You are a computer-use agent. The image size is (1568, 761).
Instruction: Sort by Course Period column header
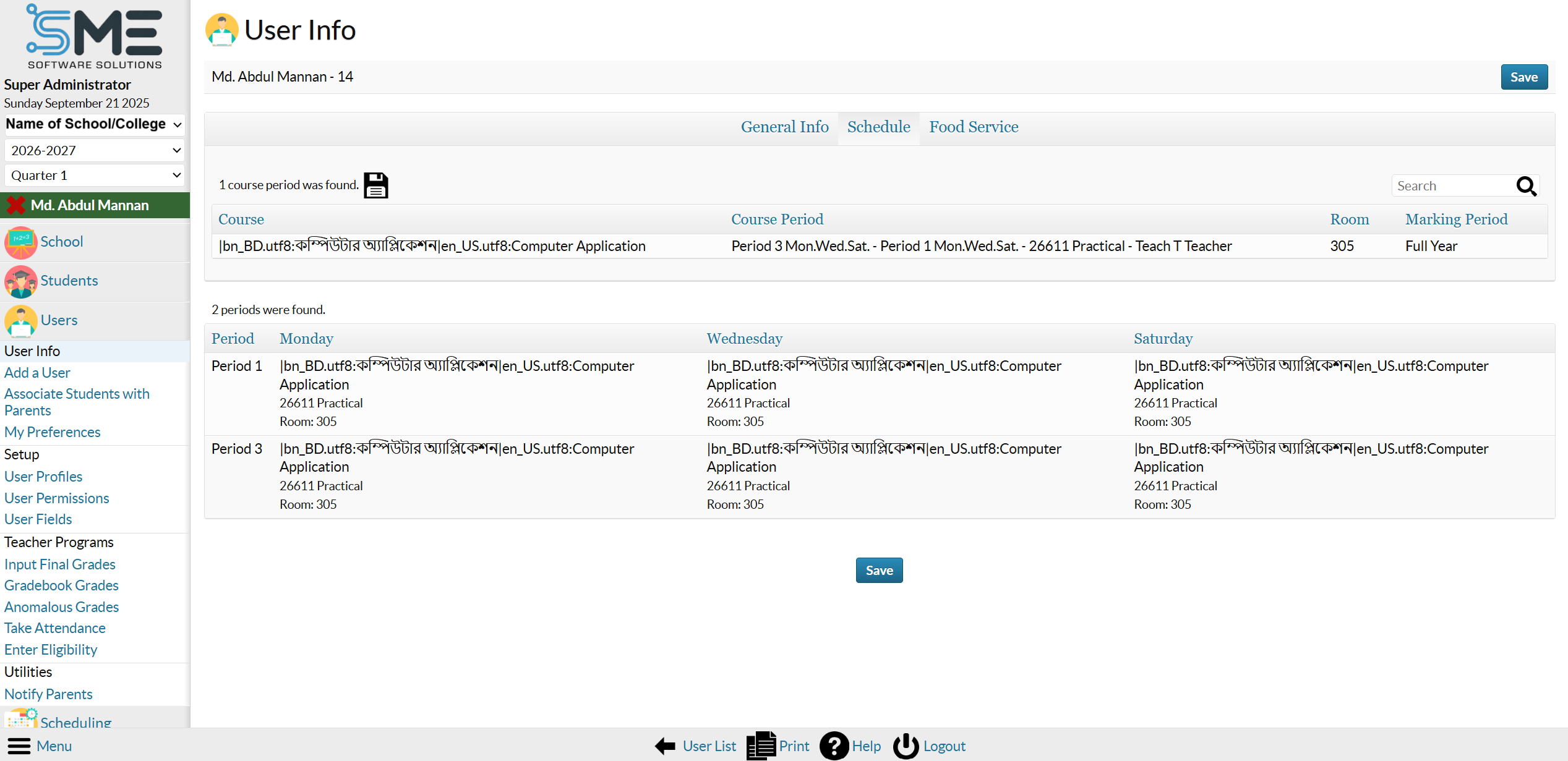coord(777,219)
